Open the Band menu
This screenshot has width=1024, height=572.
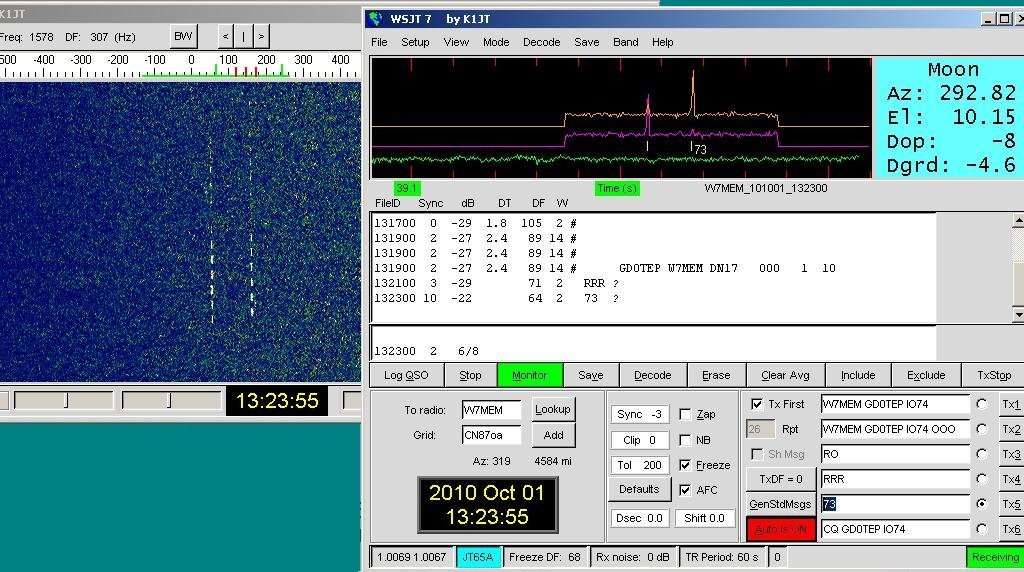[x=626, y=42]
